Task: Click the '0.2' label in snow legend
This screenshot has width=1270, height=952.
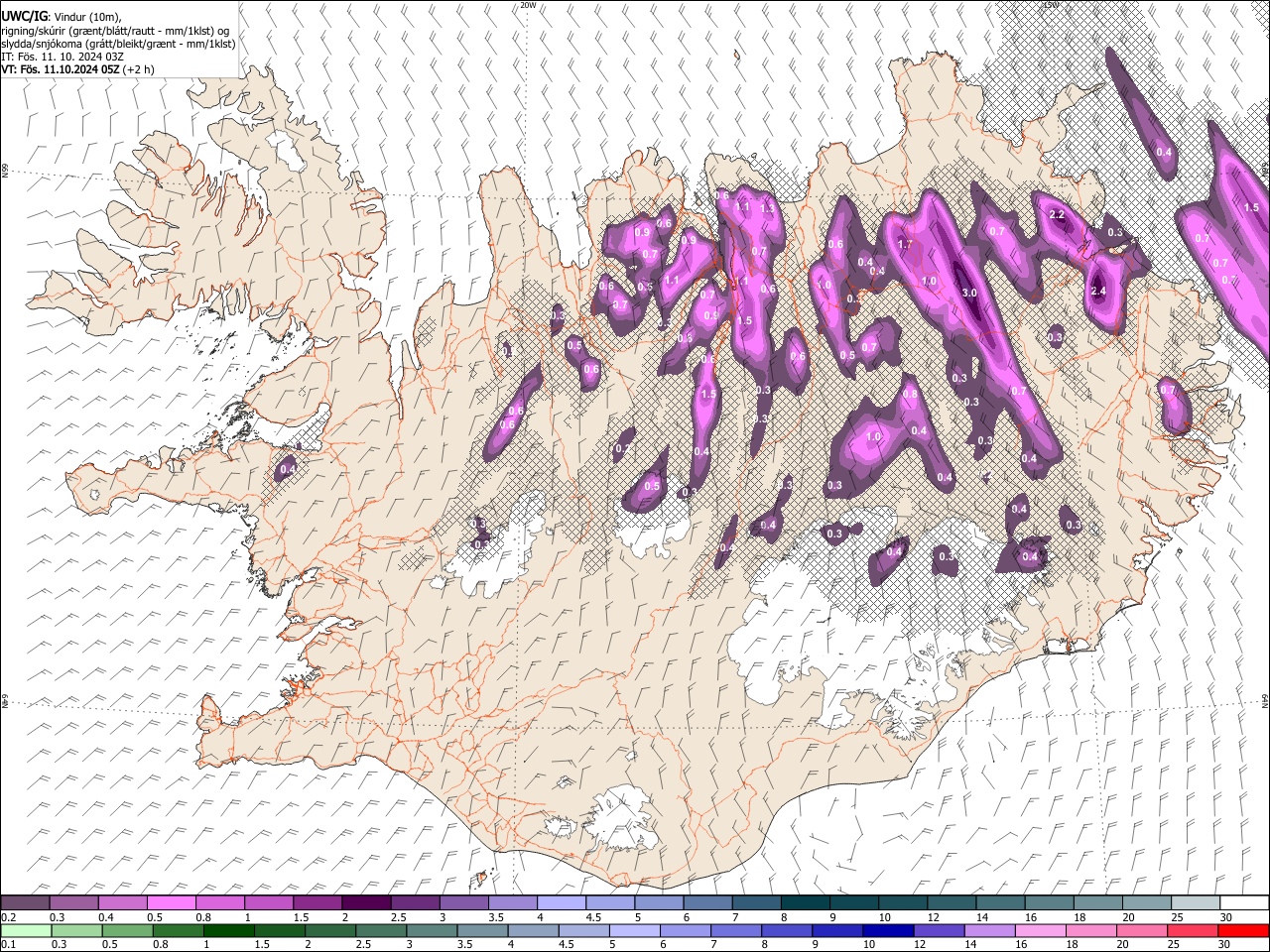Action: [x=9, y=916]
